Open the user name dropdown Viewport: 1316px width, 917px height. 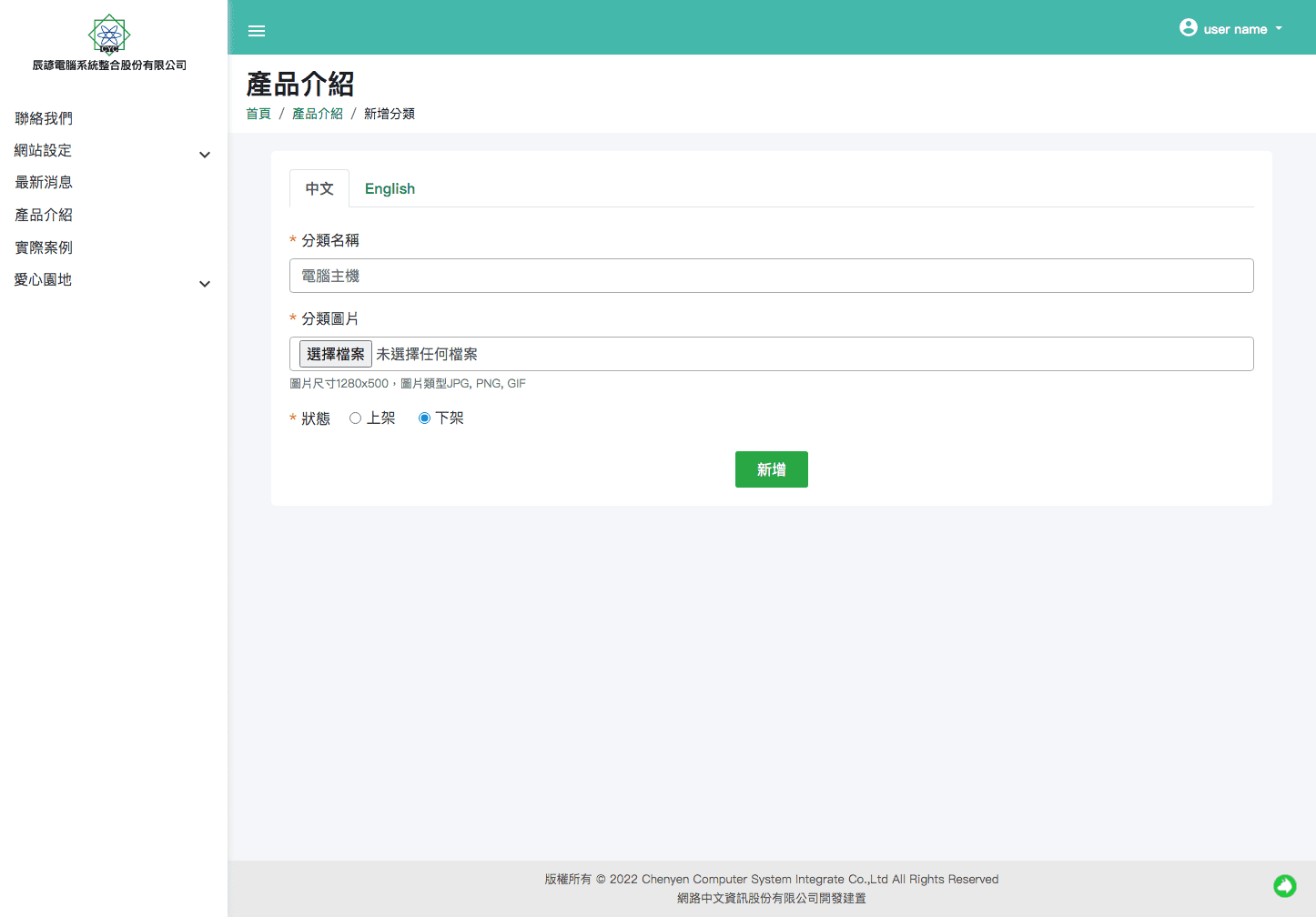[x=1231, y=28]
